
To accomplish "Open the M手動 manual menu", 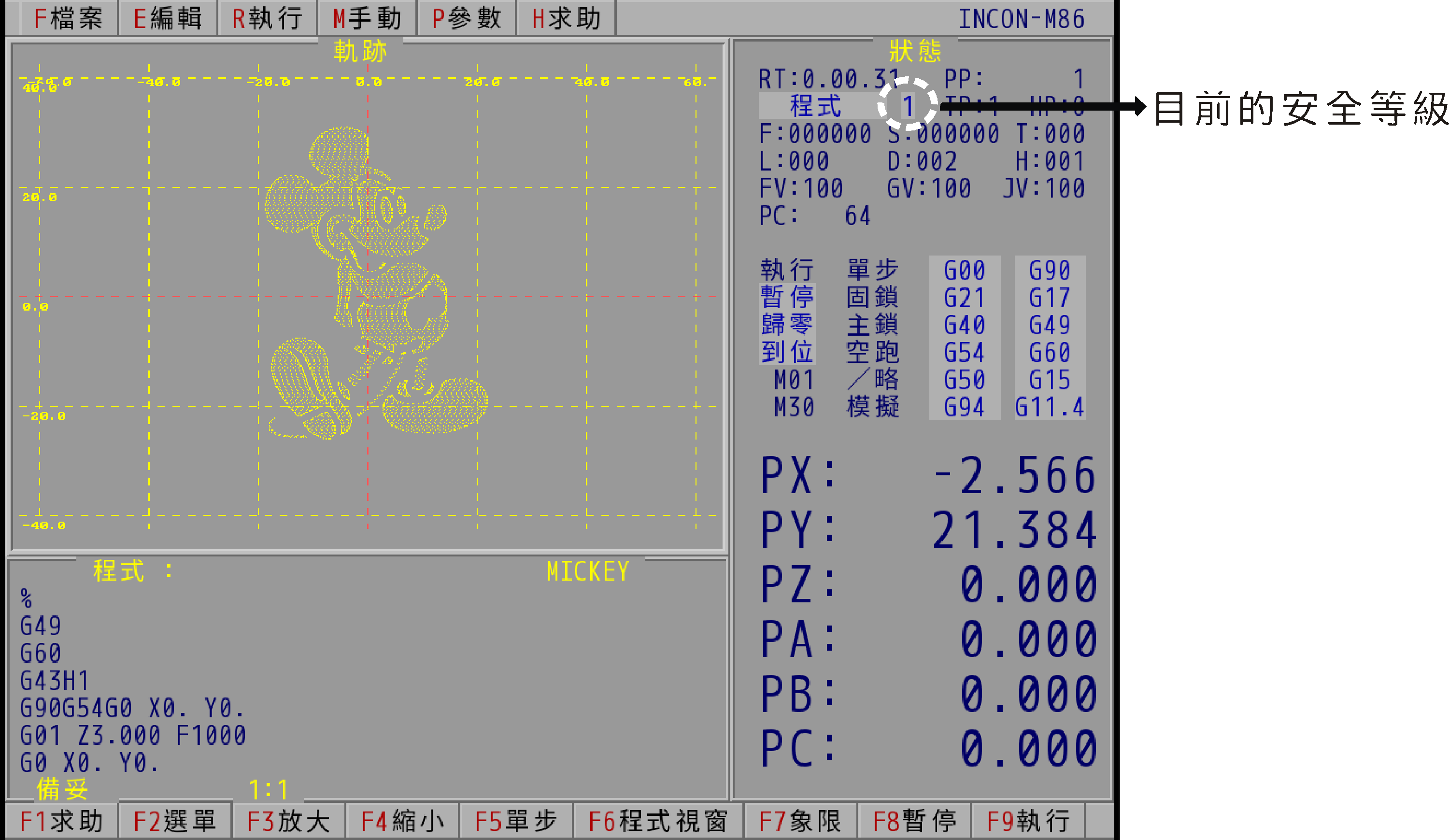I will click(x=367, y=18).
